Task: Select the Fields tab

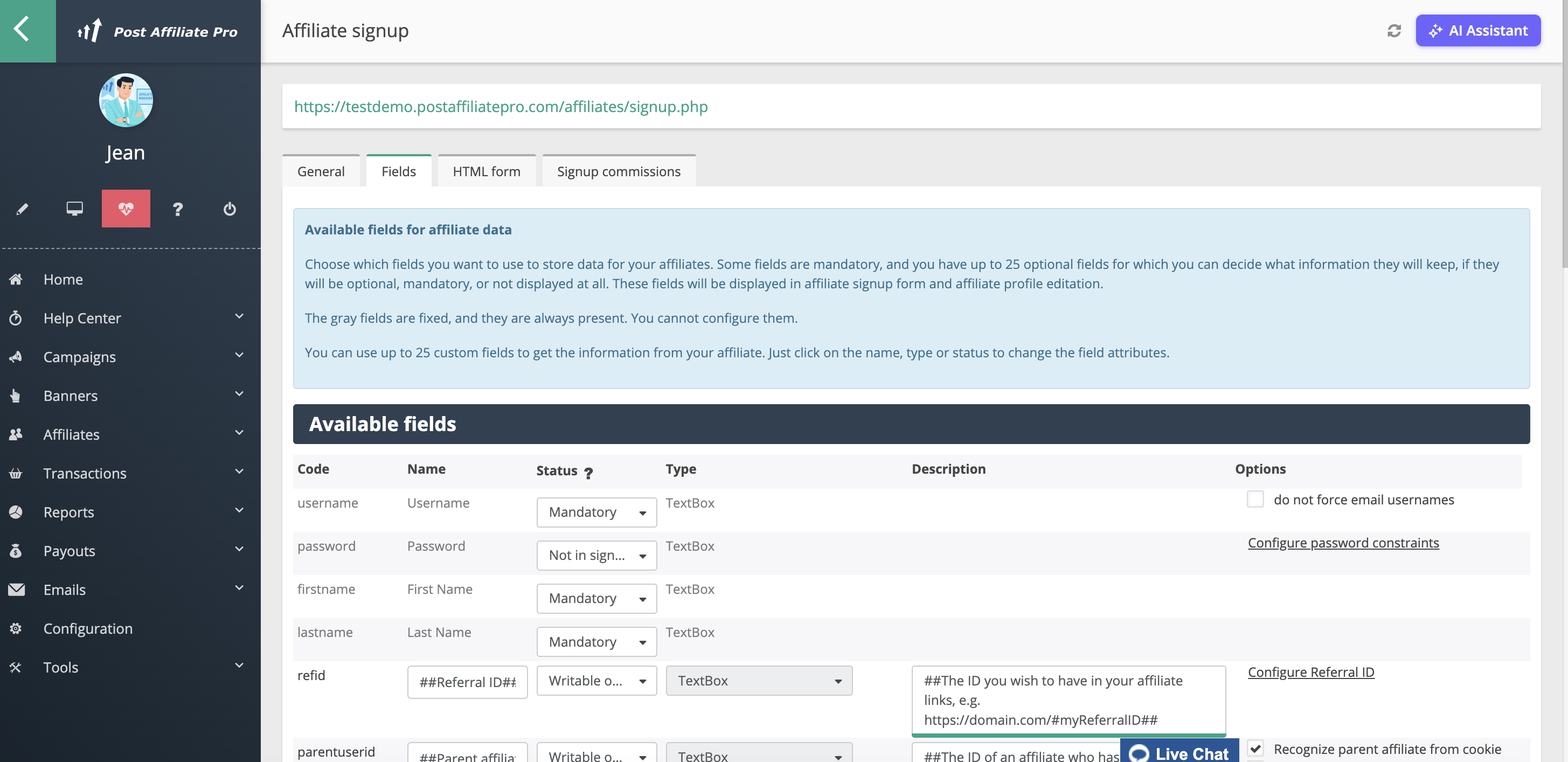Action: (399, 171)
